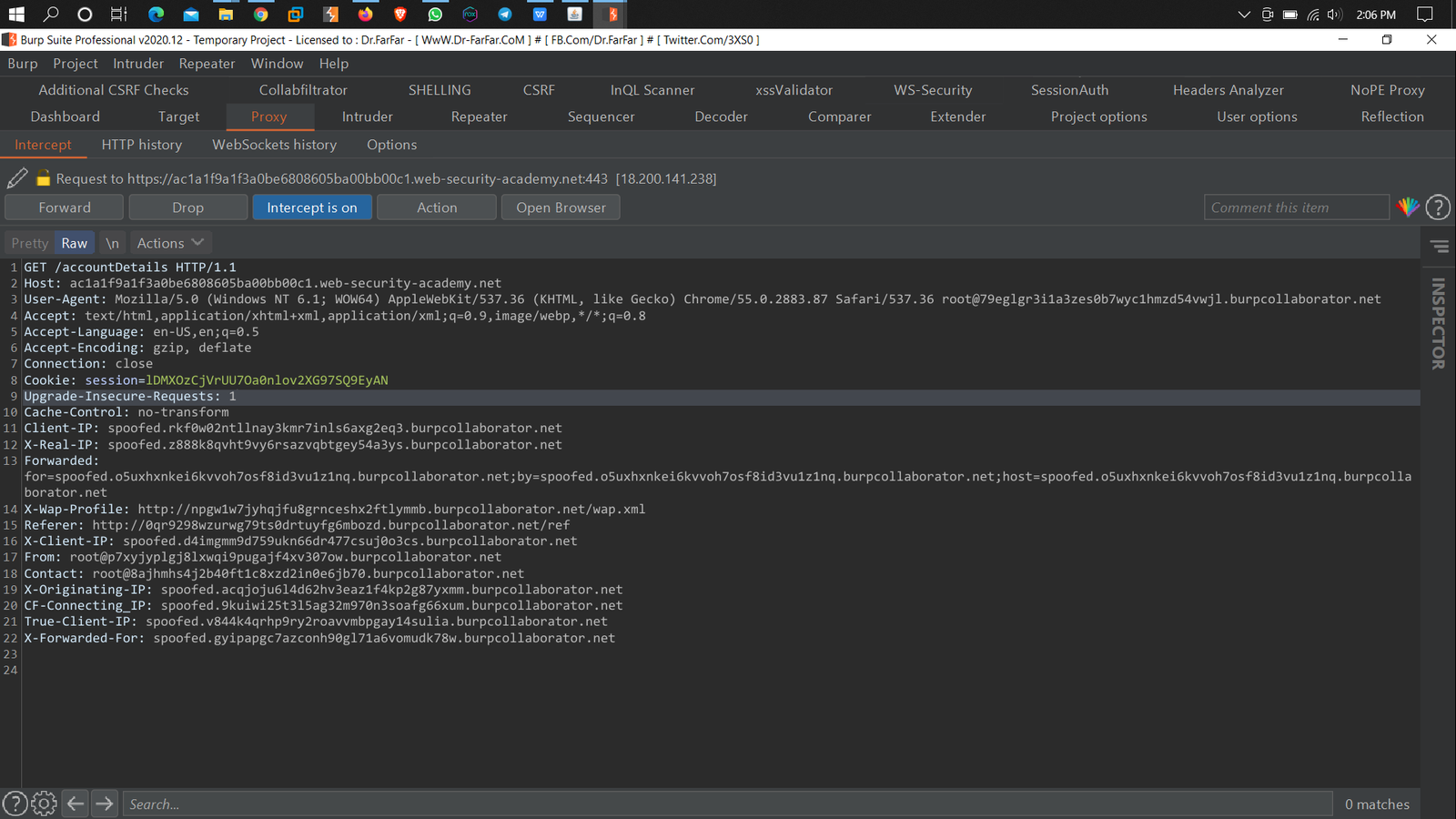Go to previous search match arrow

point(76,804)
